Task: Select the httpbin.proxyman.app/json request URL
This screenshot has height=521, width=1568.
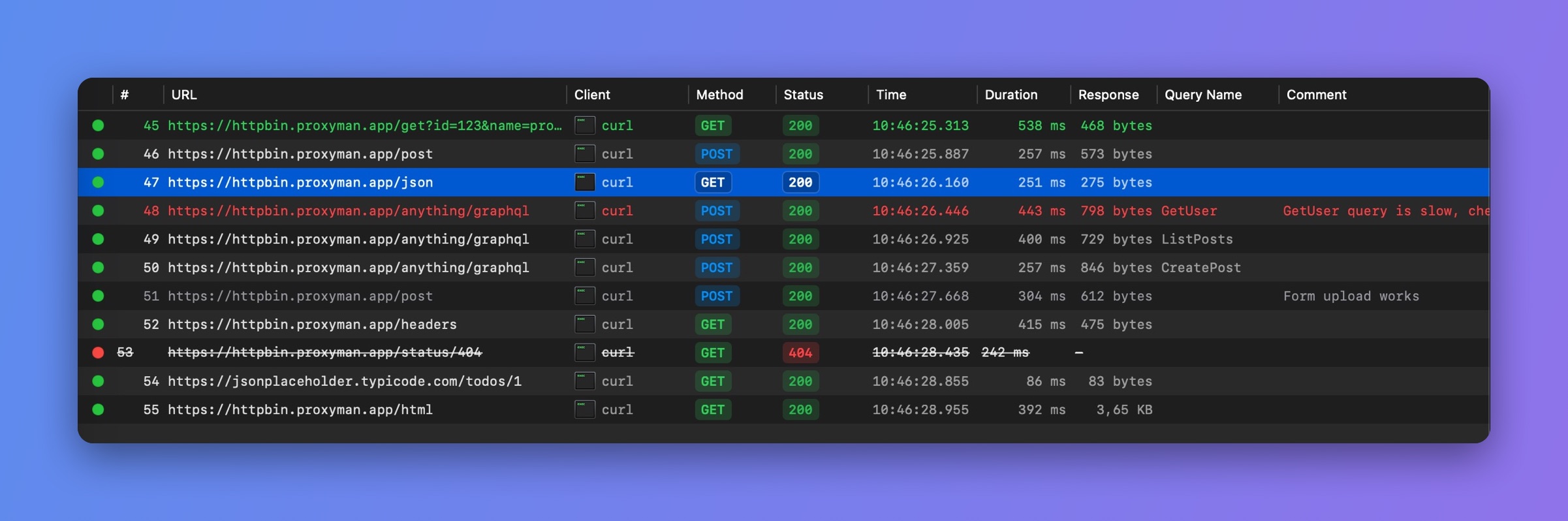Action: [x=300, y=182]
